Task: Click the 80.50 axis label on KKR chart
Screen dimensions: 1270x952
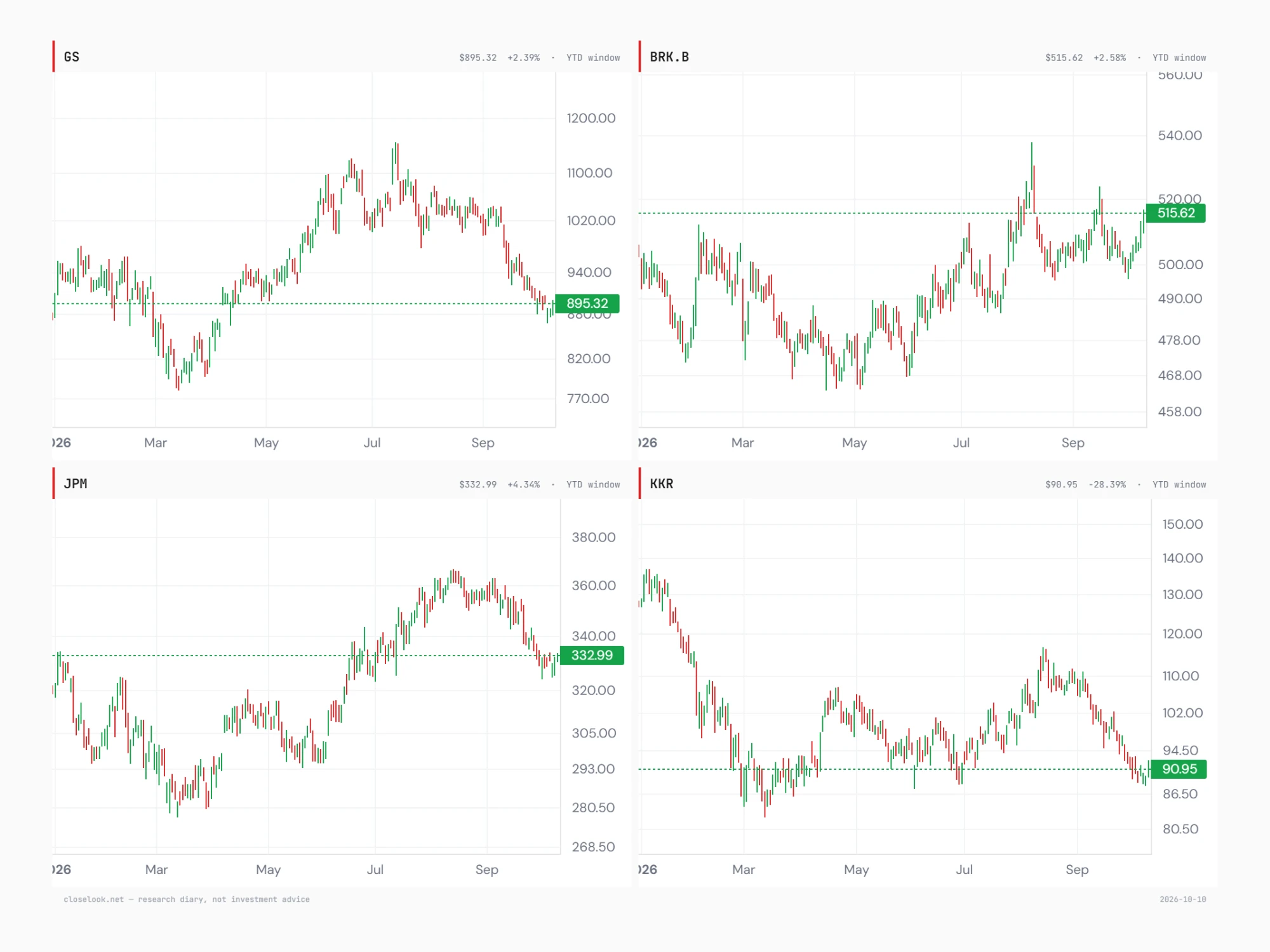Action: tap(1180, 829)
